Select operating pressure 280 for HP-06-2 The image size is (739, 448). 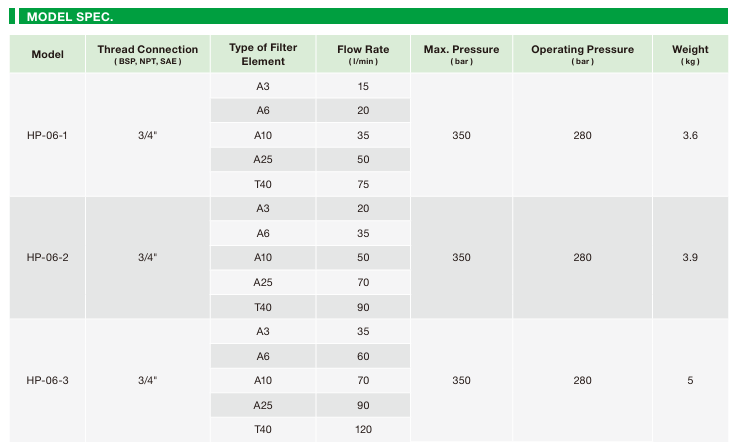[583, 258]
